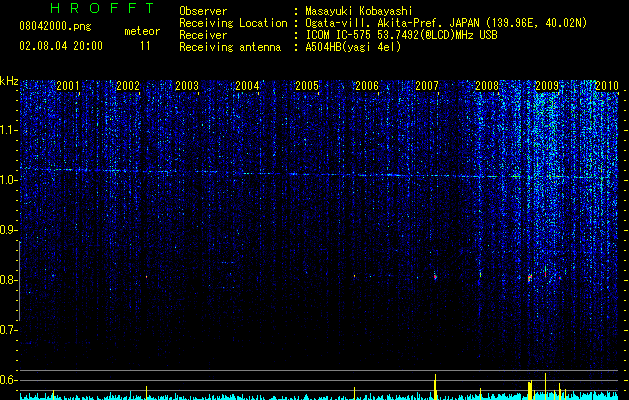
Task: Click the Receiving Location label
Action: pos(233,23)
